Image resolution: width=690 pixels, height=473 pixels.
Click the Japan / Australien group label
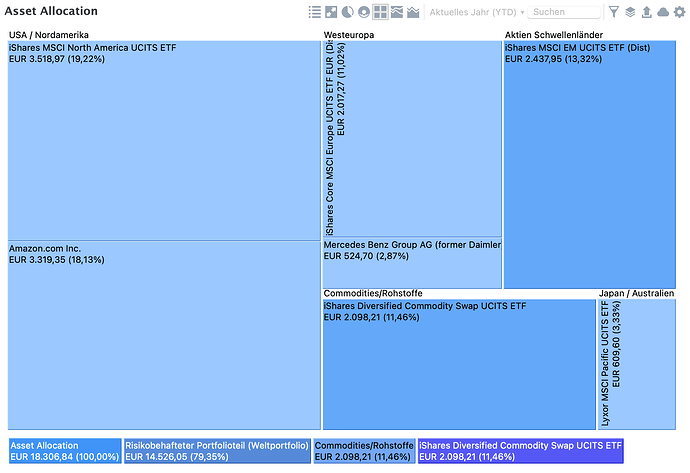tap(636, 293)
